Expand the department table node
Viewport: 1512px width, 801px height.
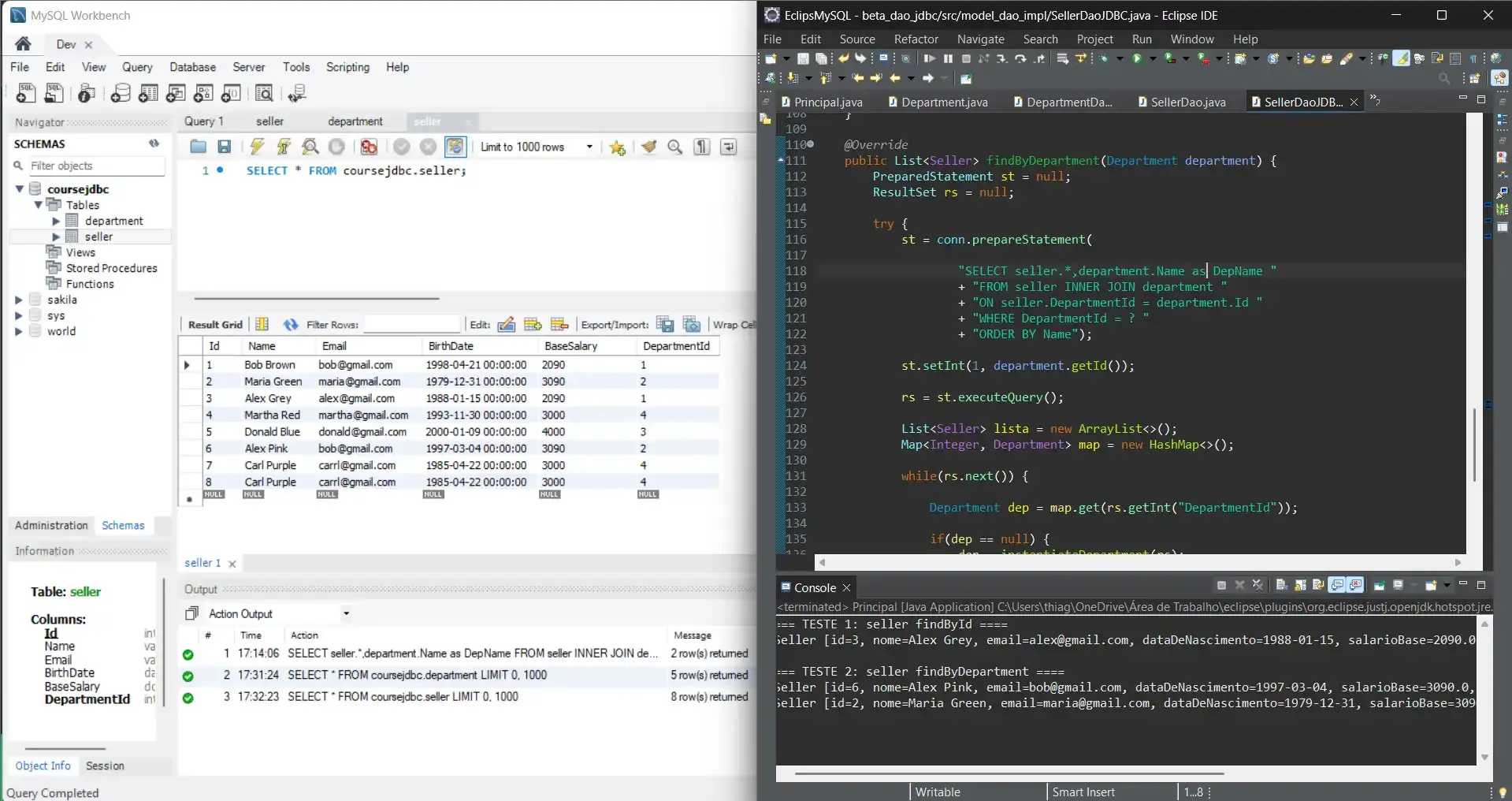click(56, 222)
